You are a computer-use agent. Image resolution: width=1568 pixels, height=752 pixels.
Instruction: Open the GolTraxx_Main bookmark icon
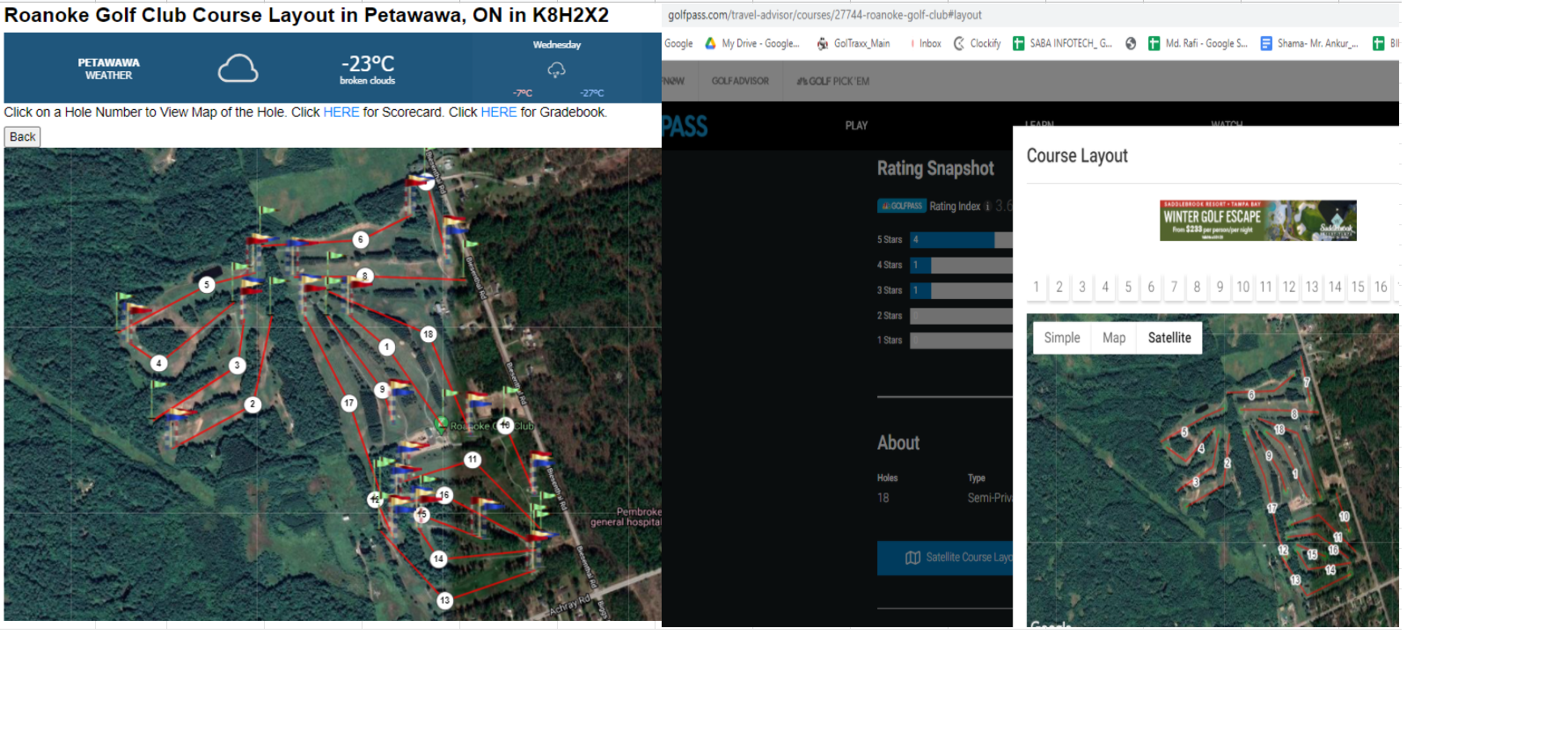(x=823, y=43)
